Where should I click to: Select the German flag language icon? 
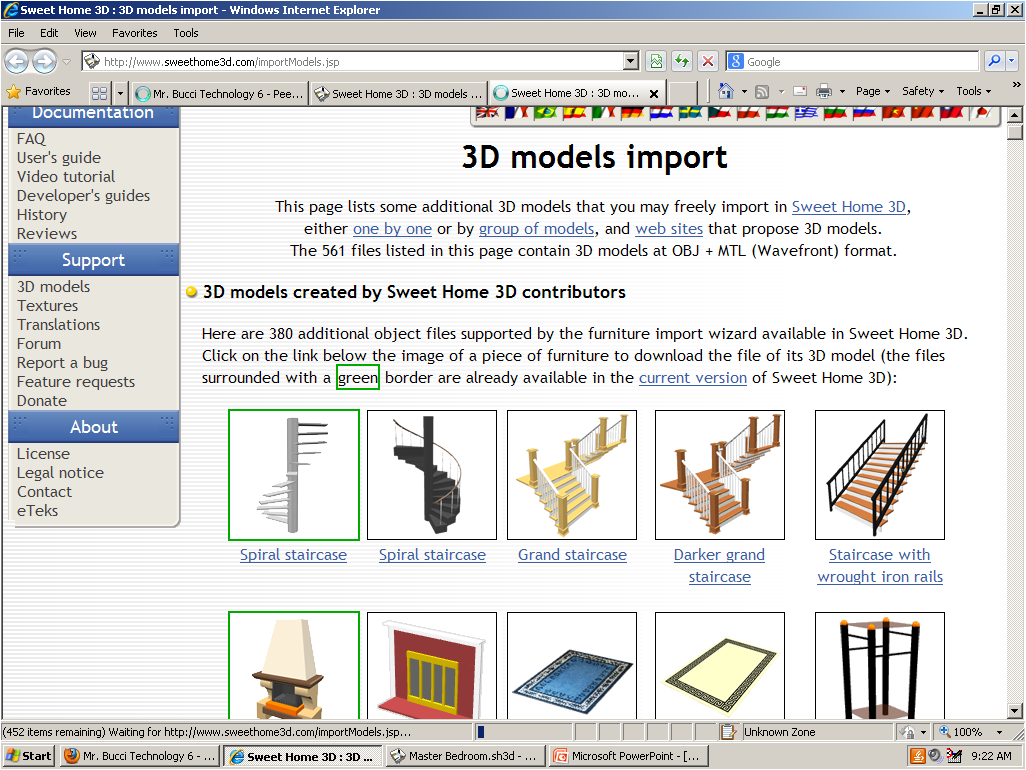(632, 113)
